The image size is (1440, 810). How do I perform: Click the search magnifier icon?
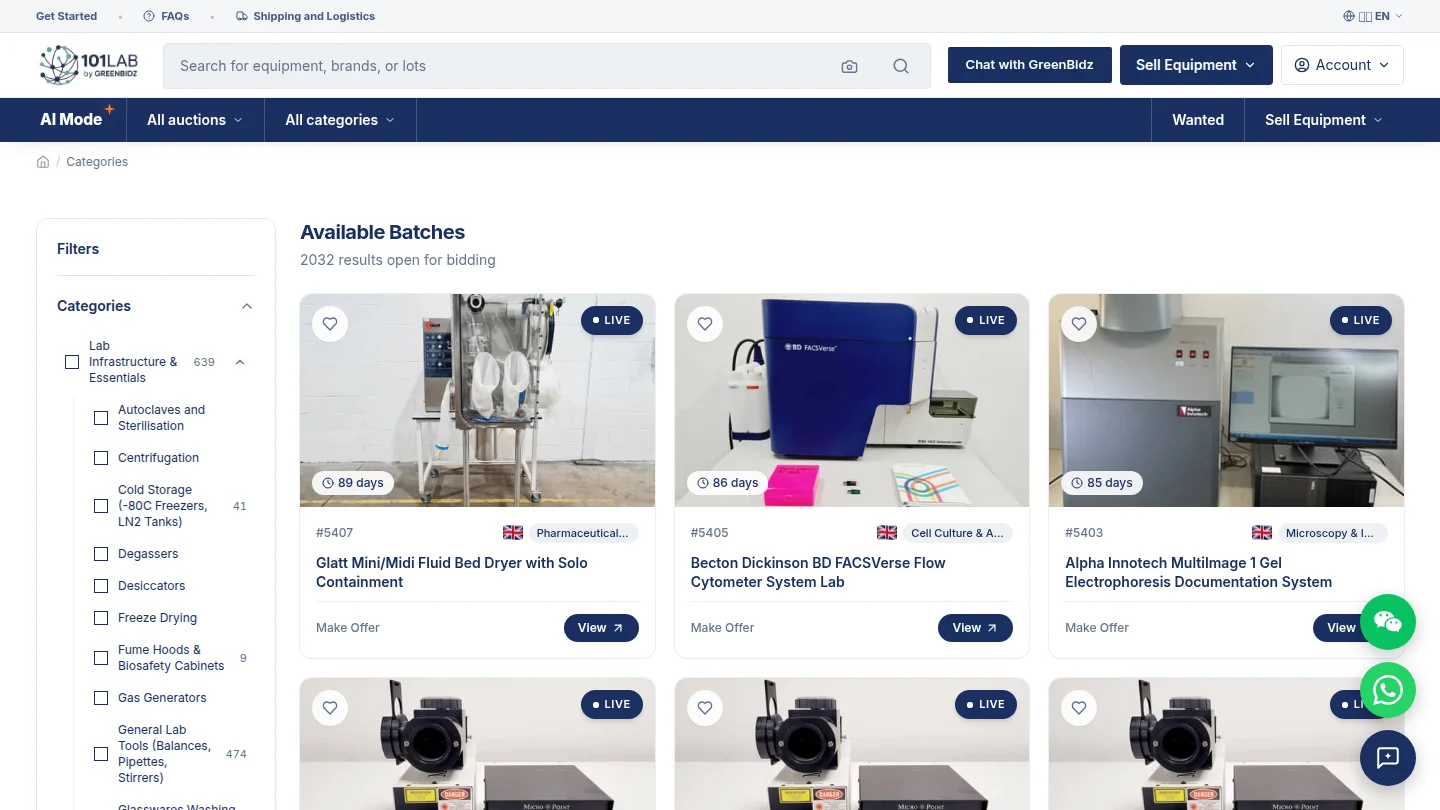click(x=901, y=66)
